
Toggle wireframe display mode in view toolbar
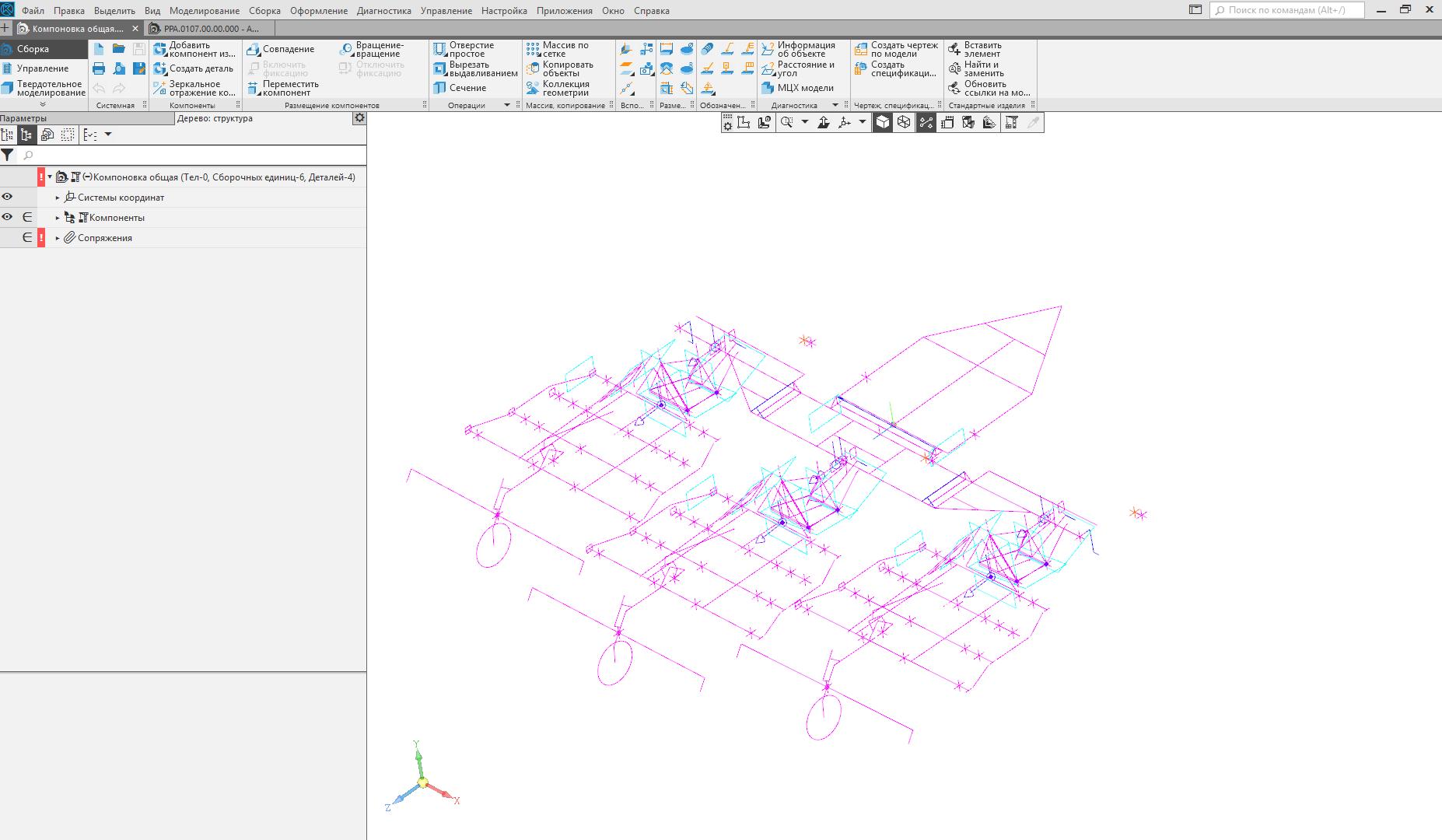point(904,122)
